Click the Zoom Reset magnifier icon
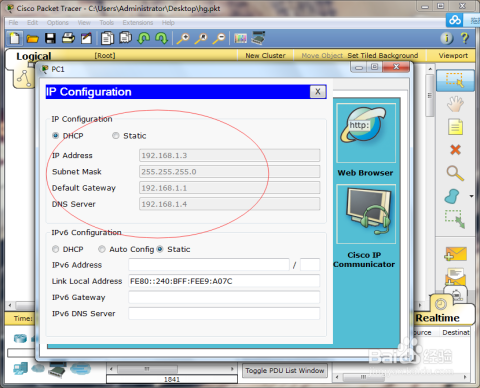The image size is (480, 388). click(201, 38)
